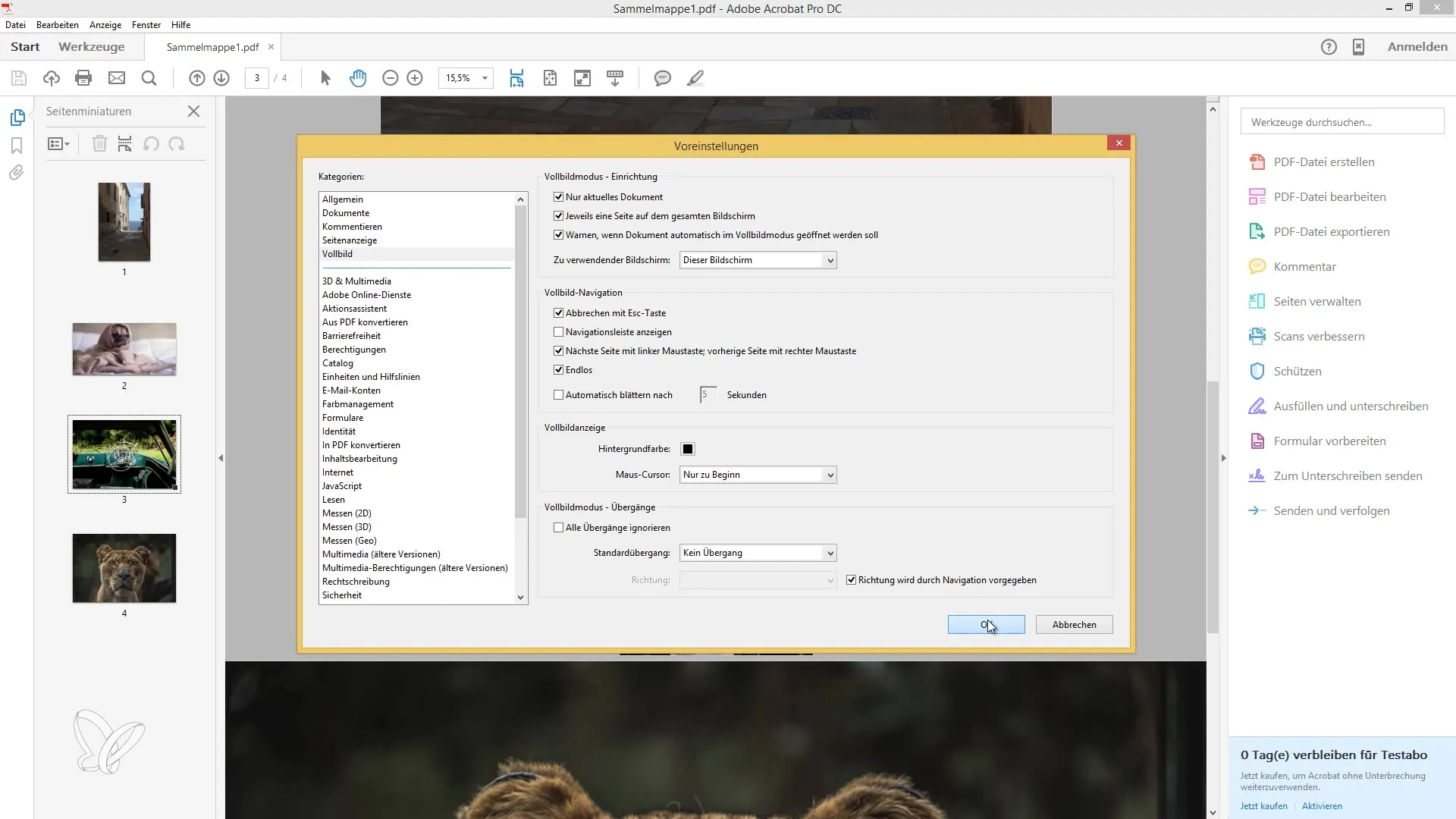The width and height of the screenshot is (1456, 819).
Task: Open the Bearbeiten menu
Action: 58,25
